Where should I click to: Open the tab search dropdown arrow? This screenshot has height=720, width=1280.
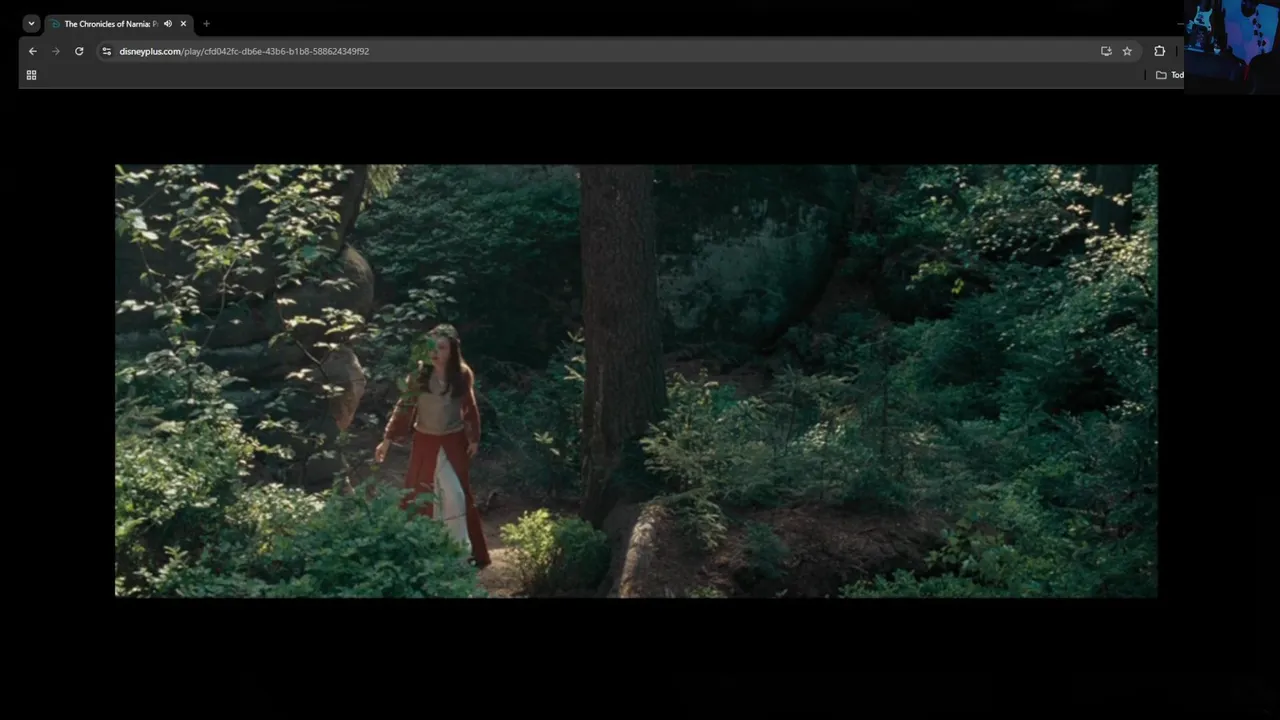31,24
